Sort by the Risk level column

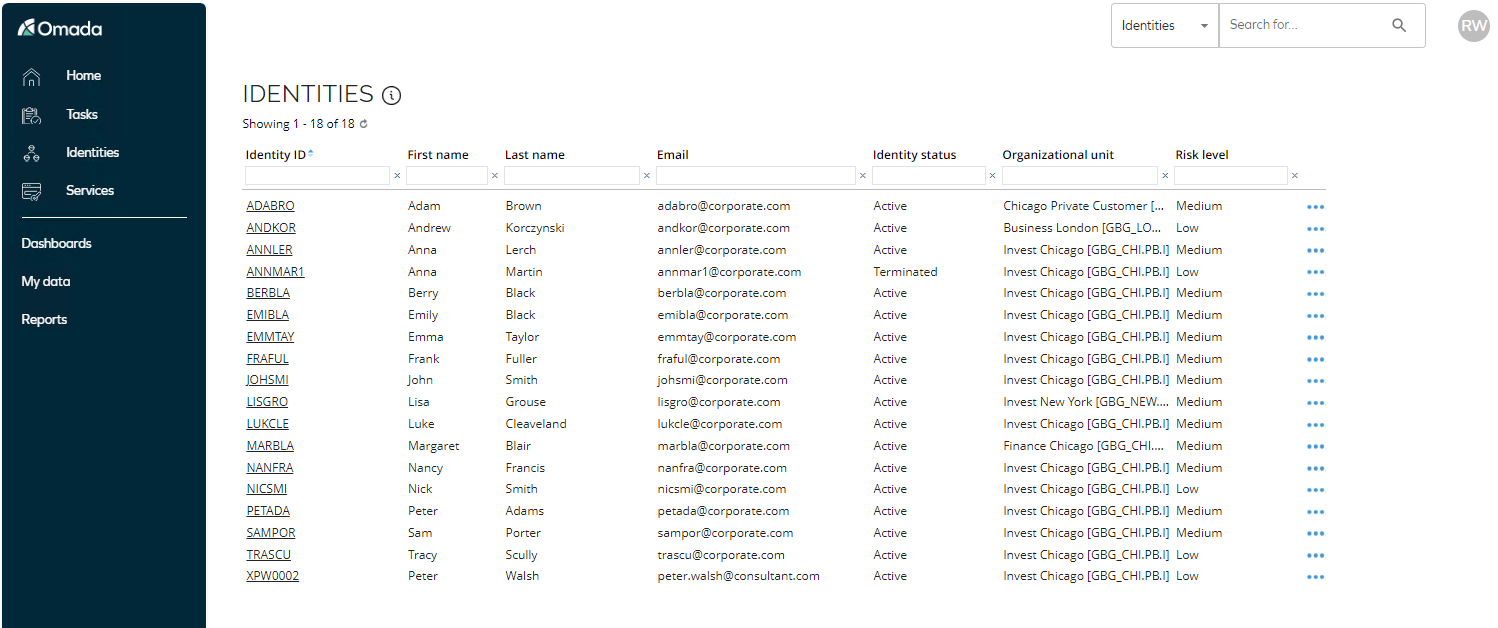(1202, 155)
